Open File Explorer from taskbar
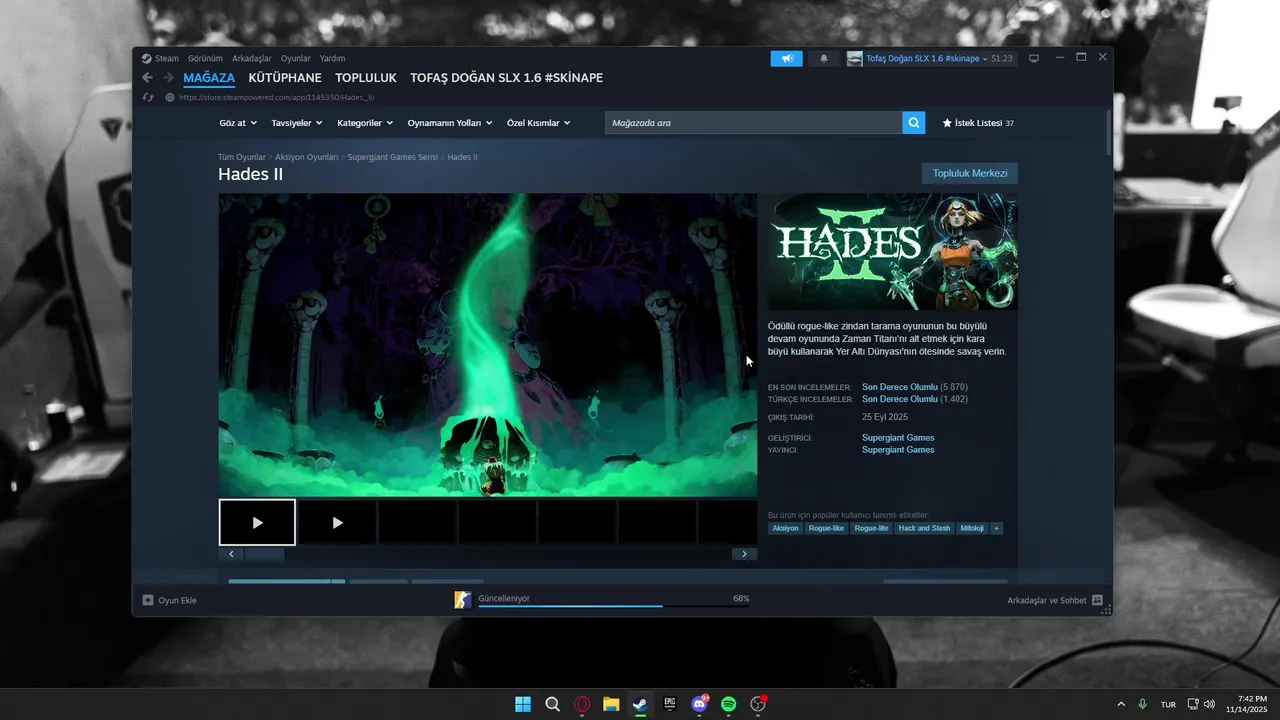The height and width of the screenshot is (720, 1280). pyautogui.click(x=611, y=704)
